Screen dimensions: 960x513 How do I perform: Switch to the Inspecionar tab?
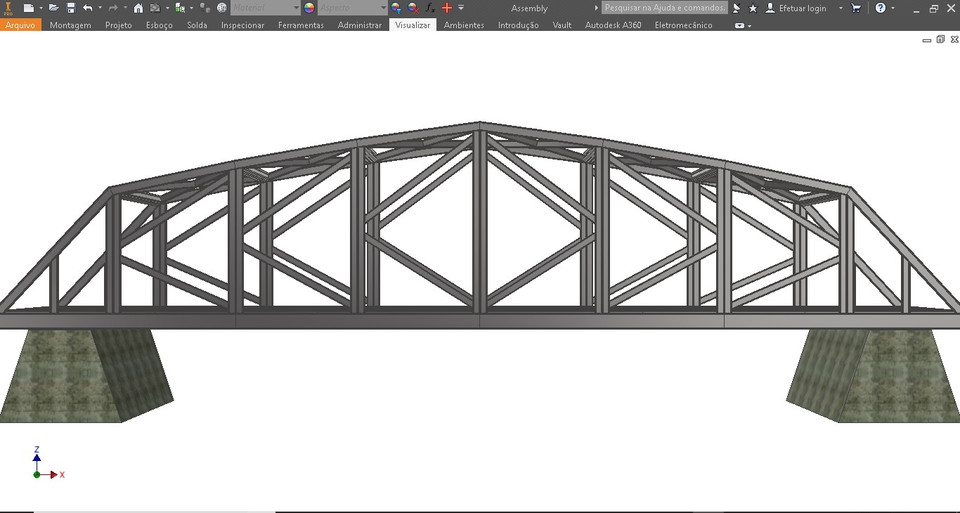pyautogui.click(x=242, y=25)
